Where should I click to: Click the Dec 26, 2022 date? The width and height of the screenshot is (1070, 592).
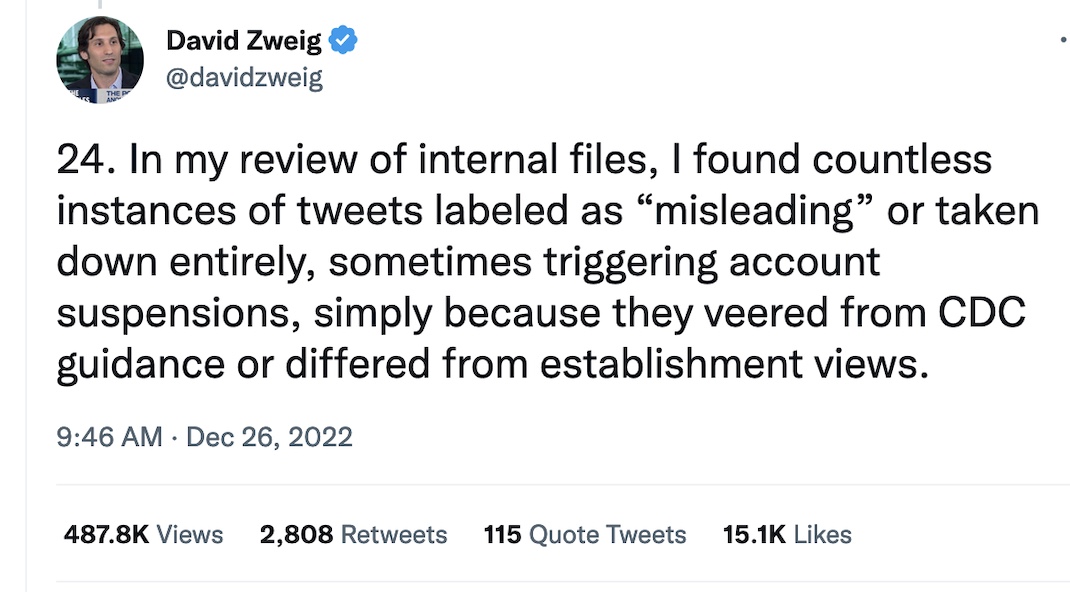(x=269, y=437)
